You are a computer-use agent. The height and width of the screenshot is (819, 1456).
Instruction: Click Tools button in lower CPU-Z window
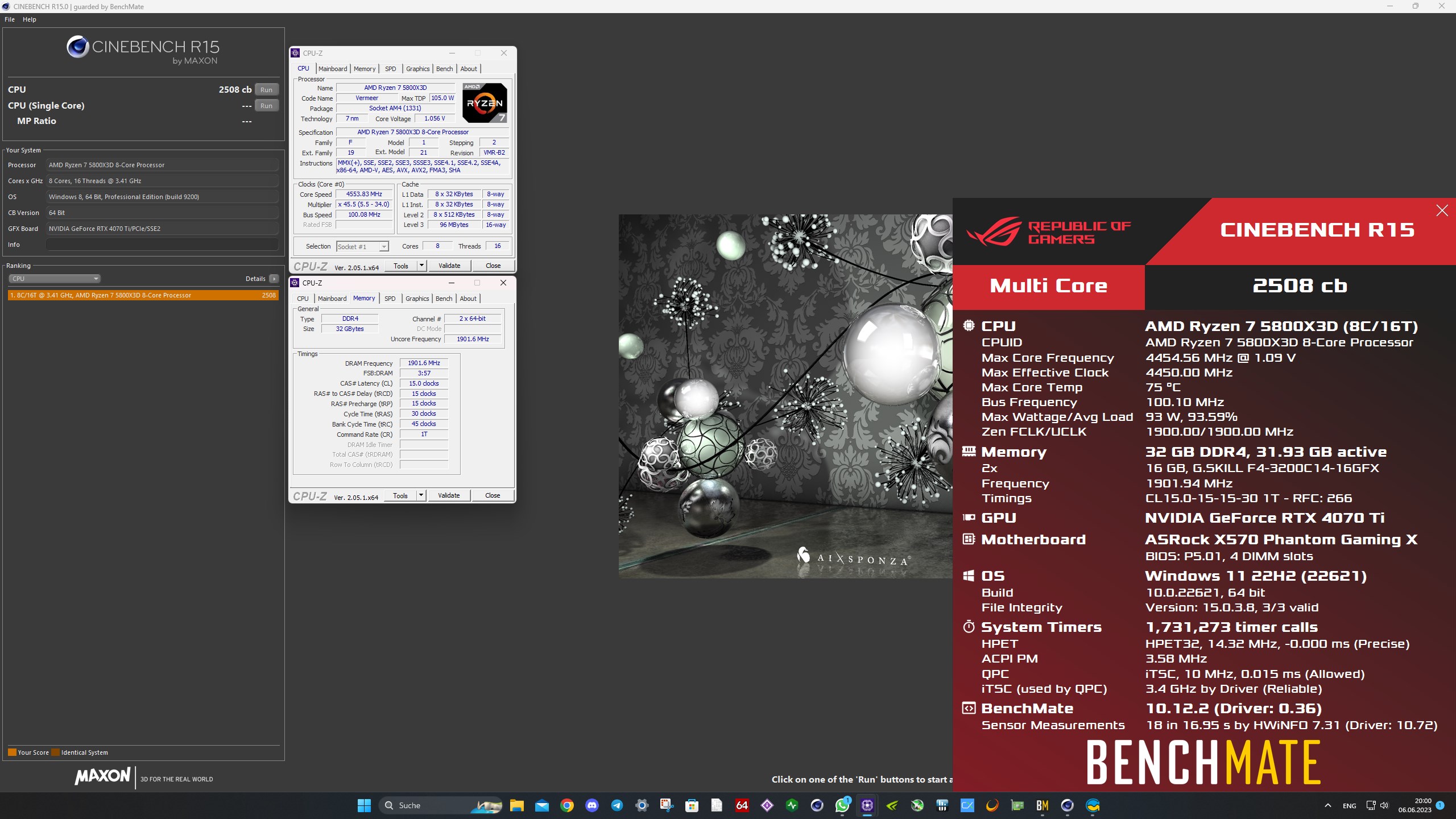(x=400, y=495)
